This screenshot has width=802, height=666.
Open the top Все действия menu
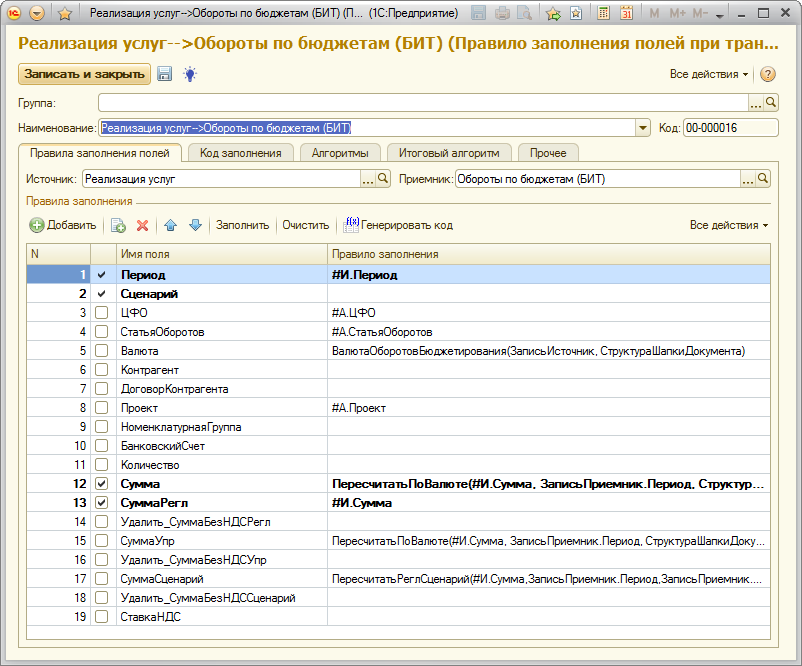point(708,75)
